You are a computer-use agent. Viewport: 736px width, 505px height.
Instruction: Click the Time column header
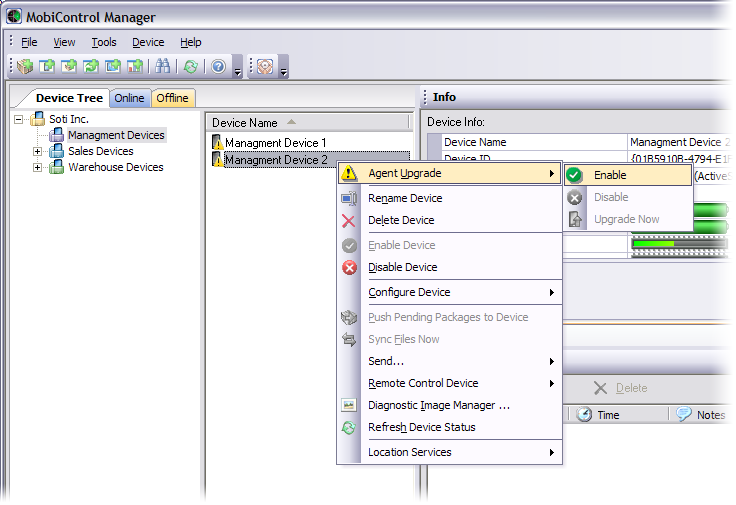[618, 415]
